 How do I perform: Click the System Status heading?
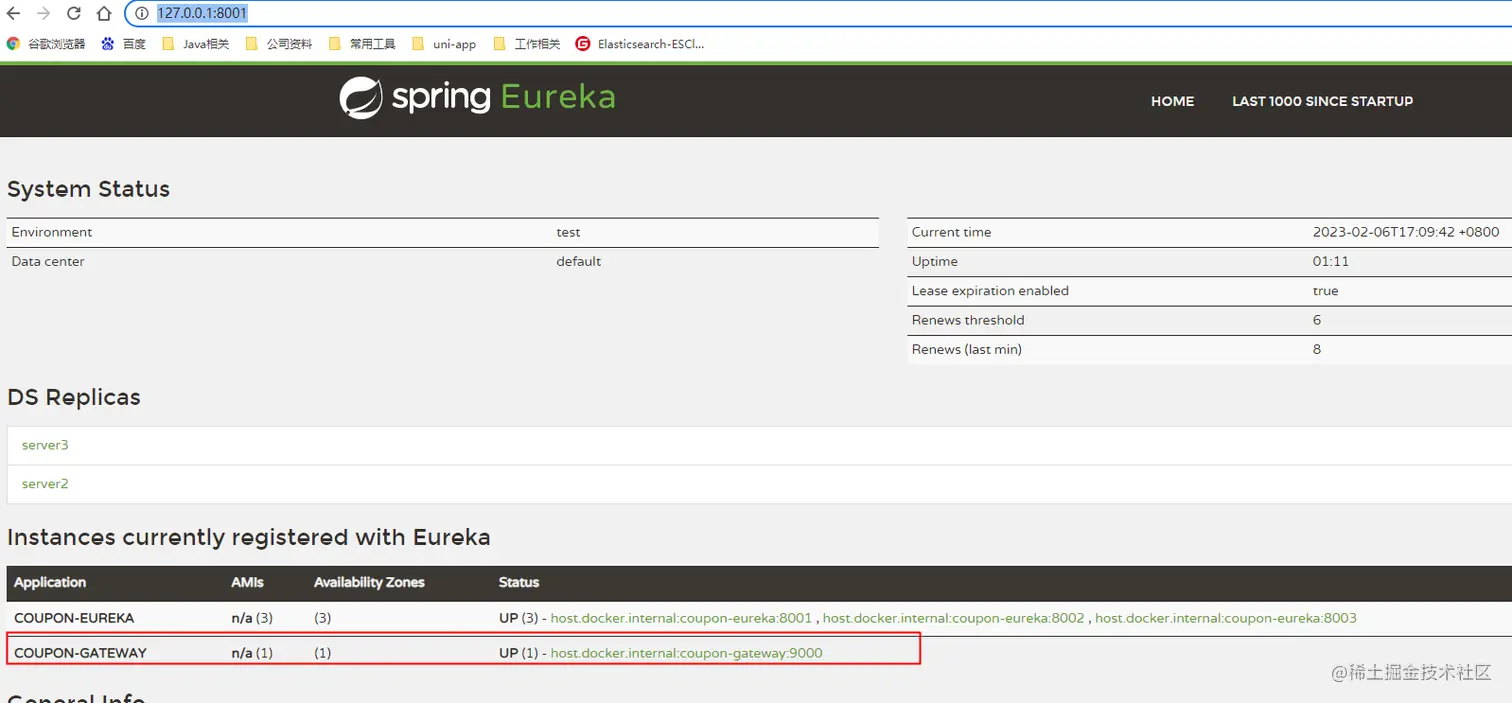88,189
